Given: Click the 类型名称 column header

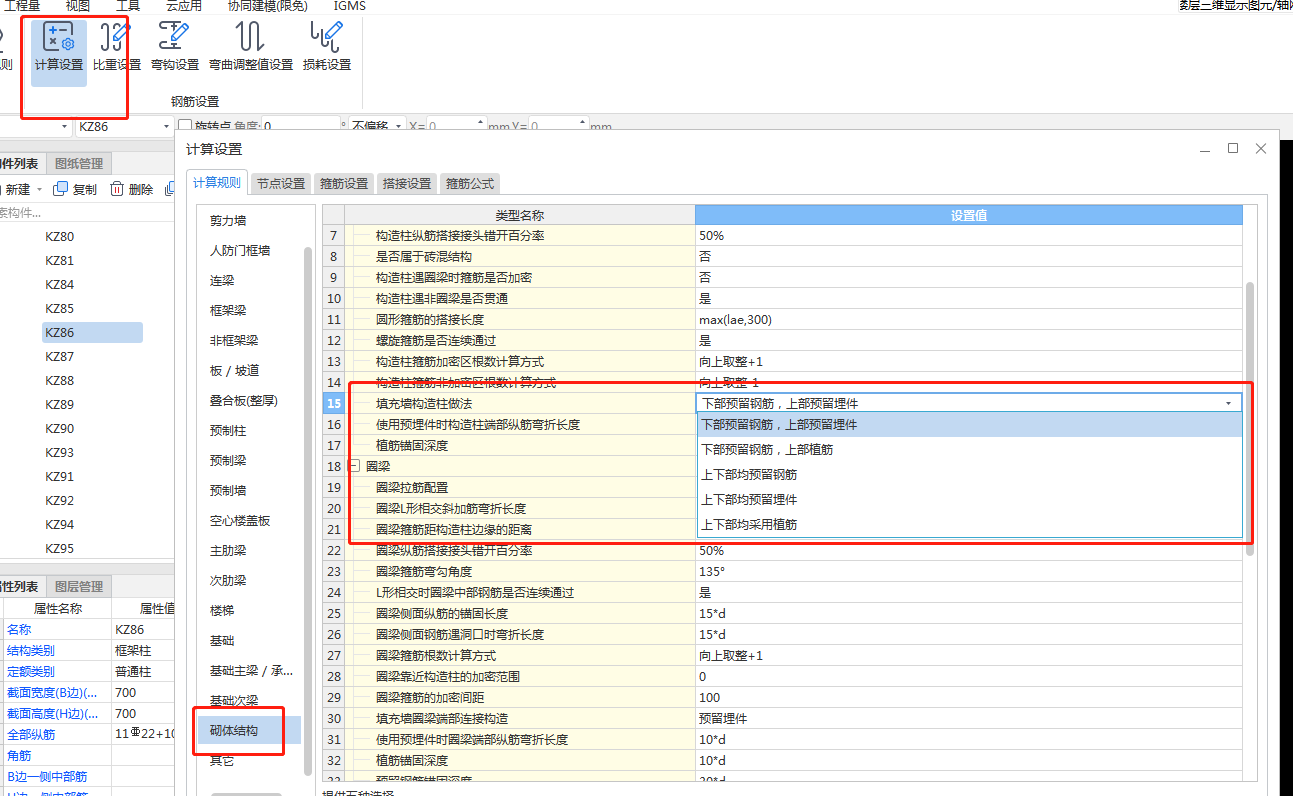Looking at the screenshot, I should (520, 215).
